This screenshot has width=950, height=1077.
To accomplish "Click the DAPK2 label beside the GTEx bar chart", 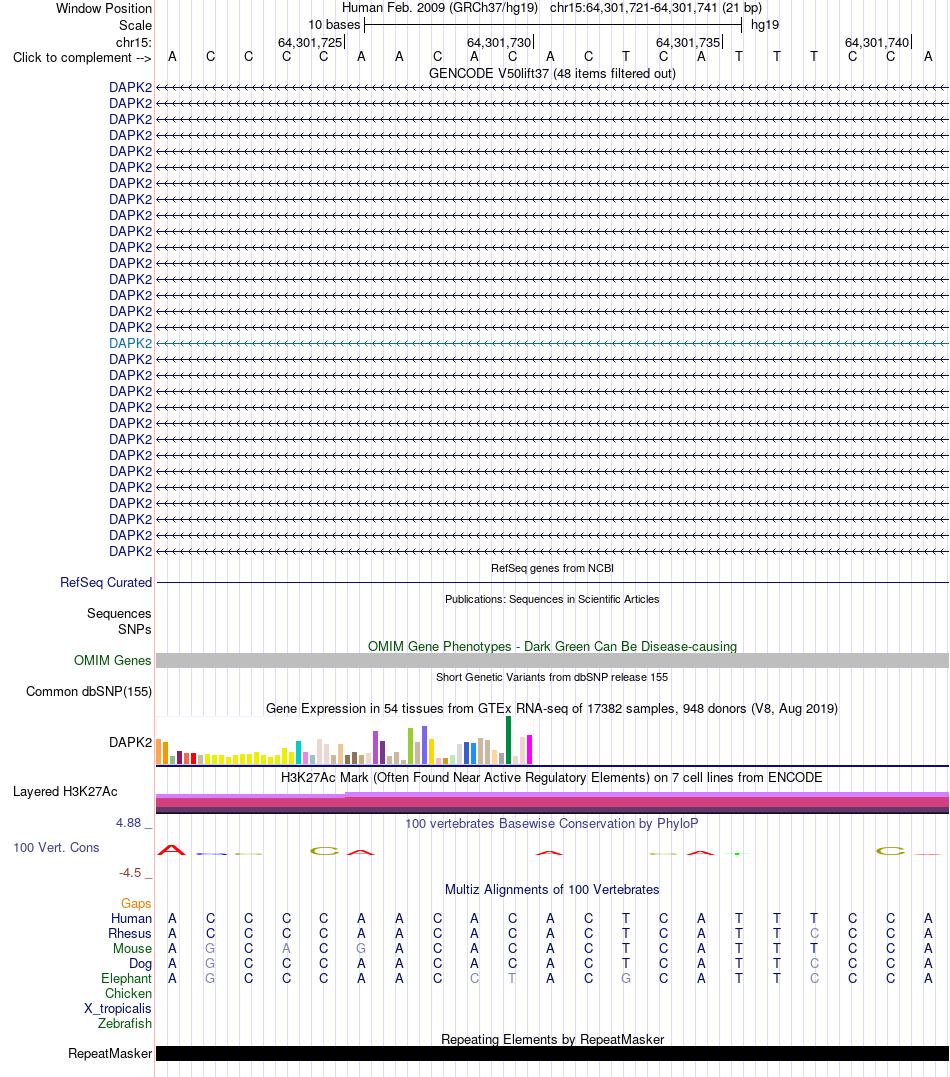I will tap(131, 742).
